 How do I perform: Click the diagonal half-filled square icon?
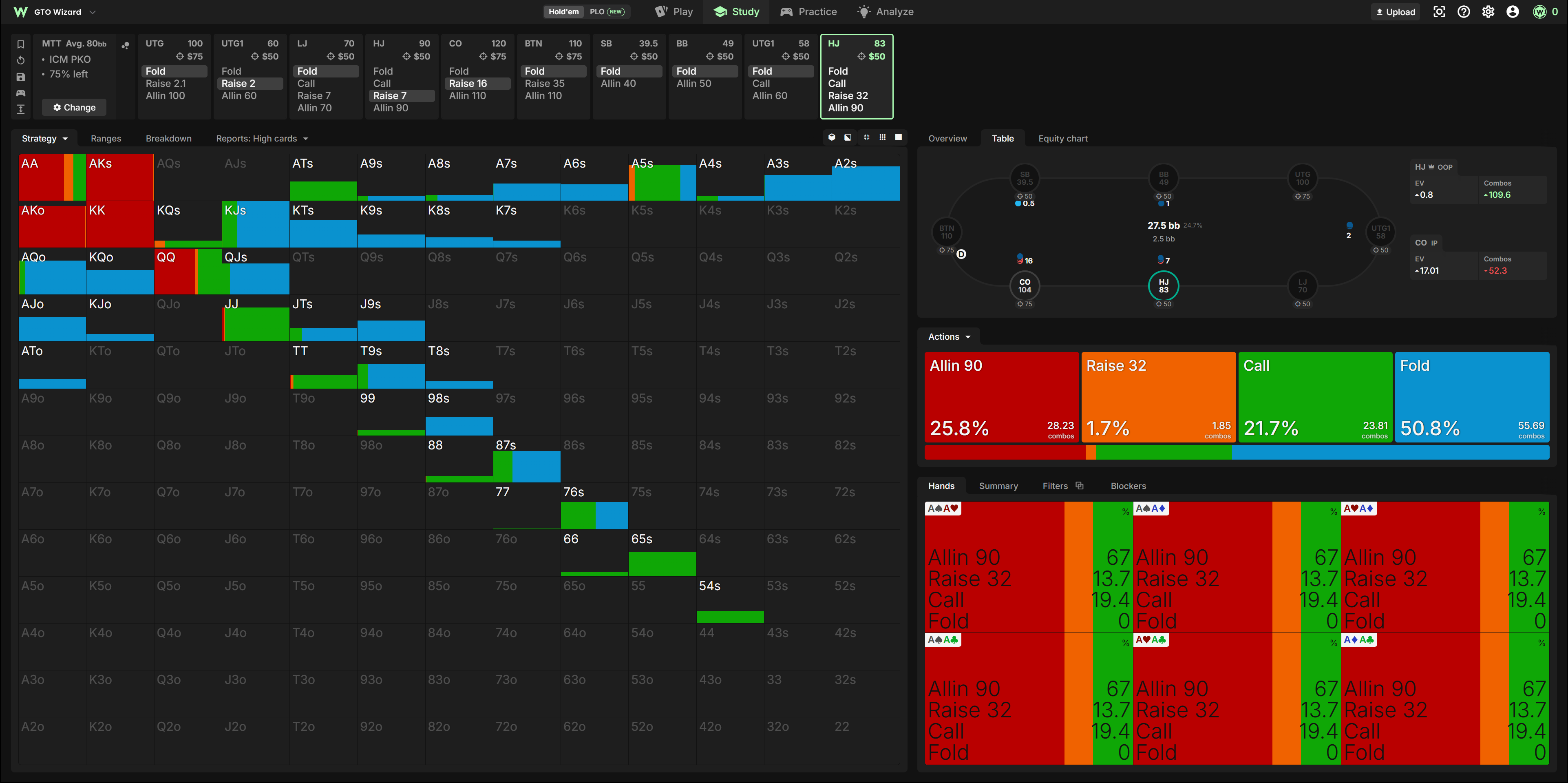point(848,137)
